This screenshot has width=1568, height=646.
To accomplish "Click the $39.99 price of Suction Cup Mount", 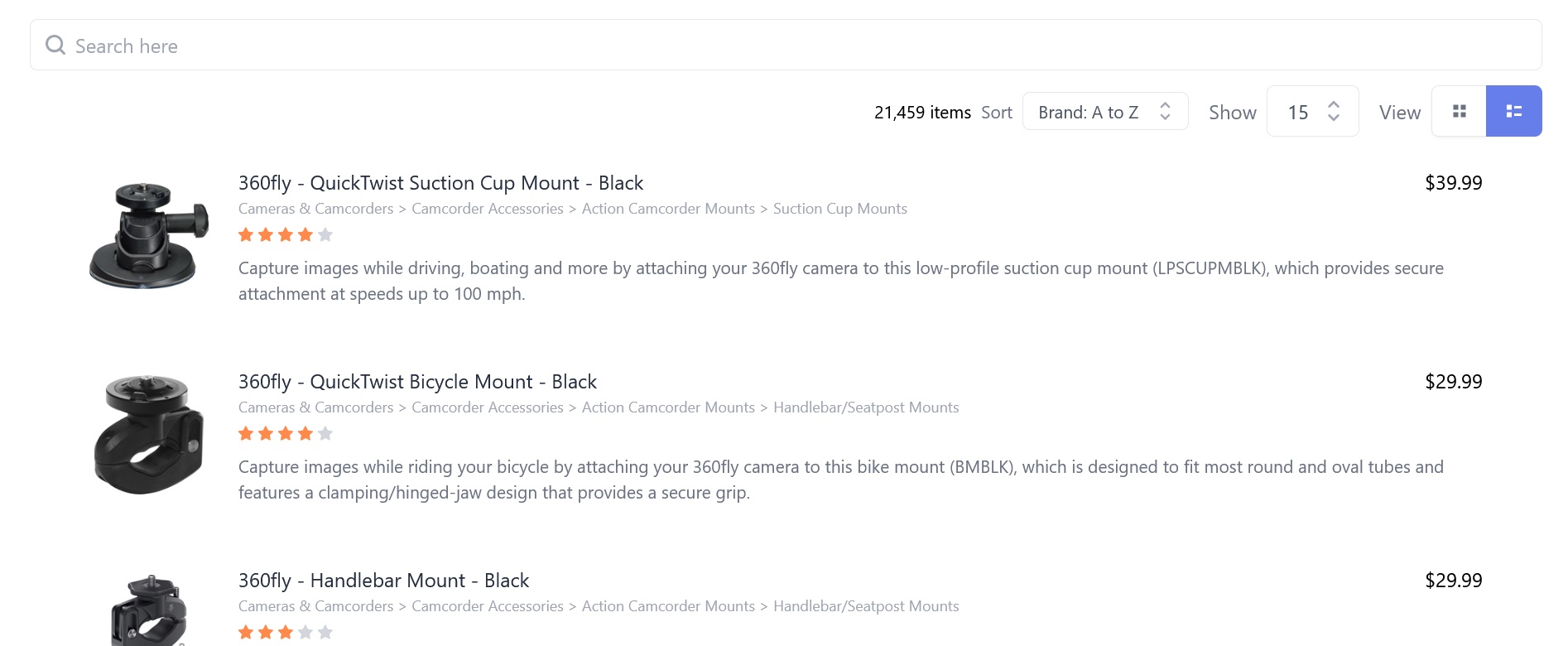I will (1453, 183).
